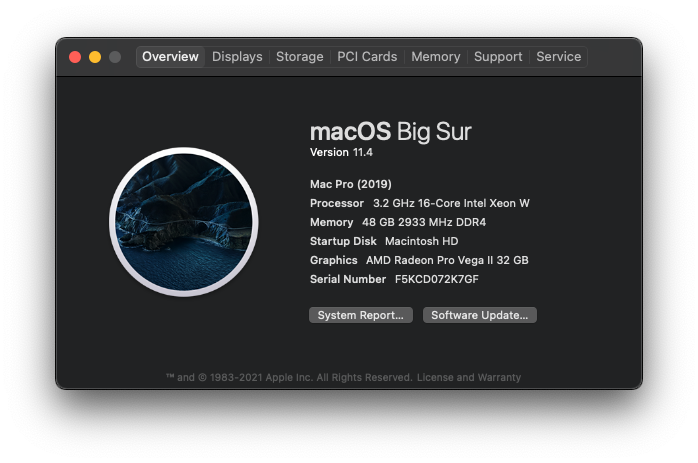The image size is (698, 463).
Task: Click the Serial Number label
Action: pos(348,279)
